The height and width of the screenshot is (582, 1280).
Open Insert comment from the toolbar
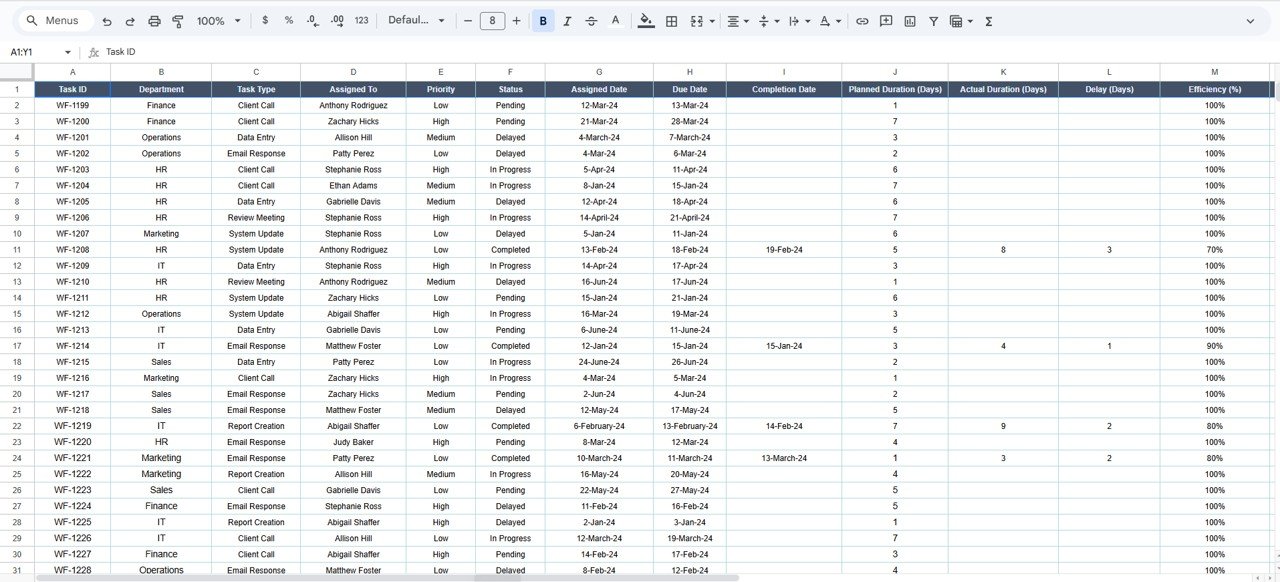click(886, 20)
